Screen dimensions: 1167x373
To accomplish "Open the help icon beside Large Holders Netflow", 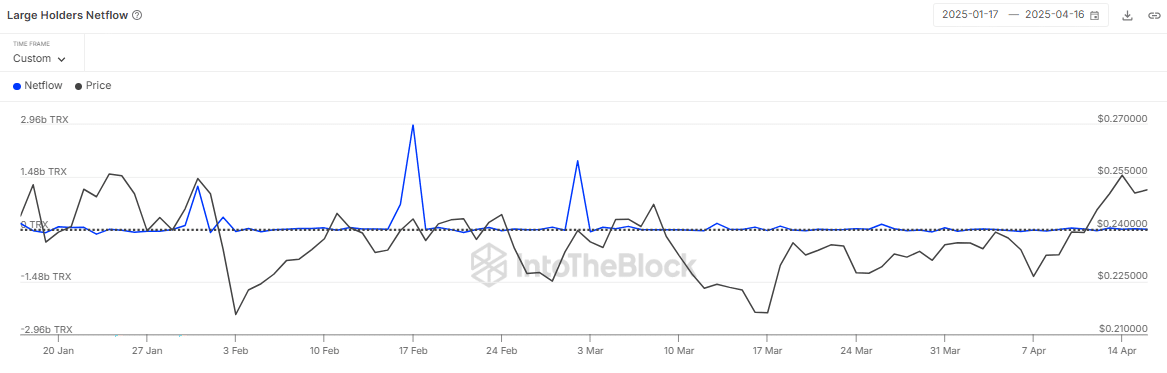I will pyautogui.click(x=137, y=15).
